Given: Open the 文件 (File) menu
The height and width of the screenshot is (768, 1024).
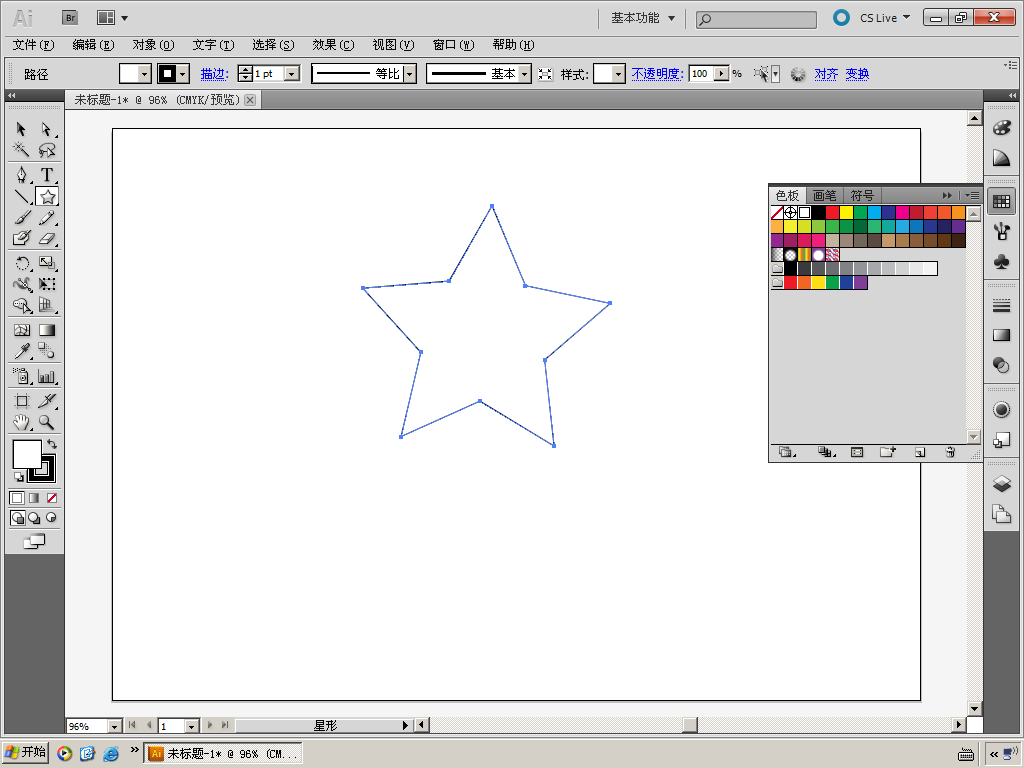Looking at the screenshot, I should (x=33, y=45).
